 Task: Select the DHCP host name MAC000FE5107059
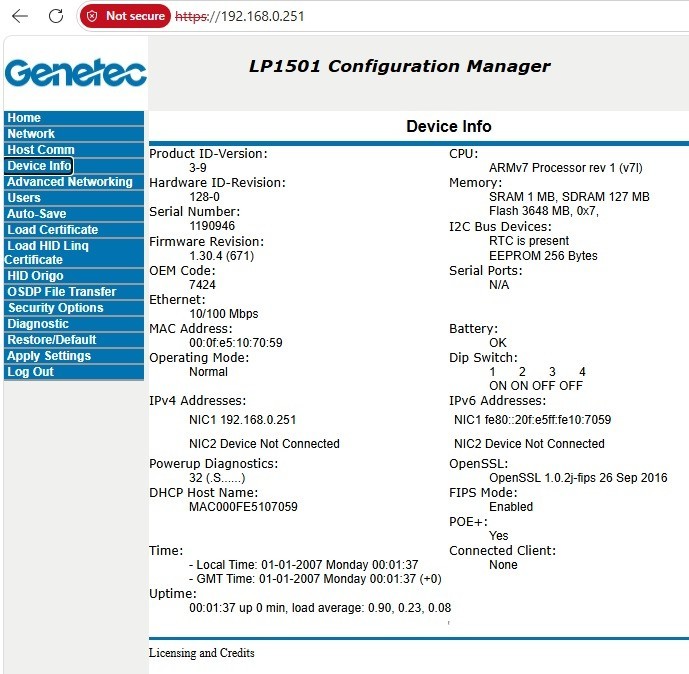point(243,507)
